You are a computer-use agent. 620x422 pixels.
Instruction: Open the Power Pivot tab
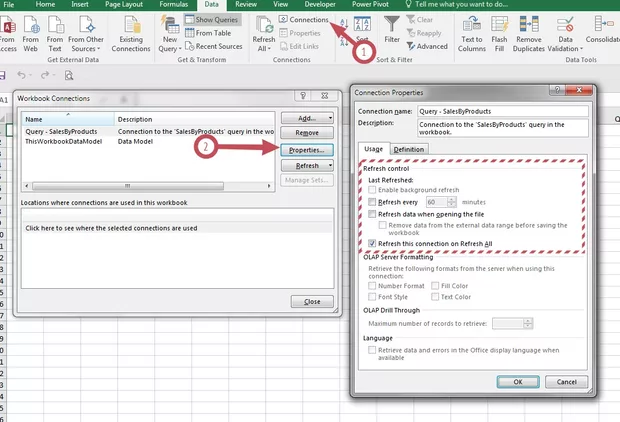[370, 4]
